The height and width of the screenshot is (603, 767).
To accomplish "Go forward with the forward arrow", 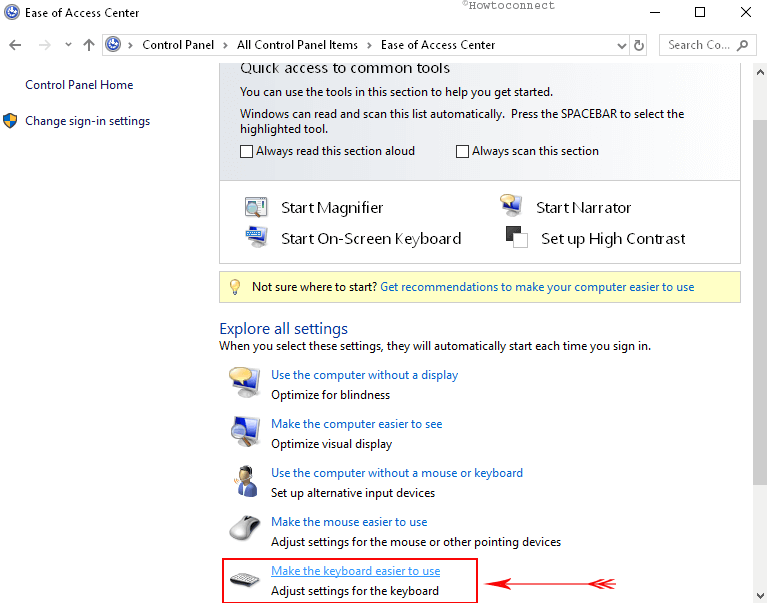I will click(45, 45).
